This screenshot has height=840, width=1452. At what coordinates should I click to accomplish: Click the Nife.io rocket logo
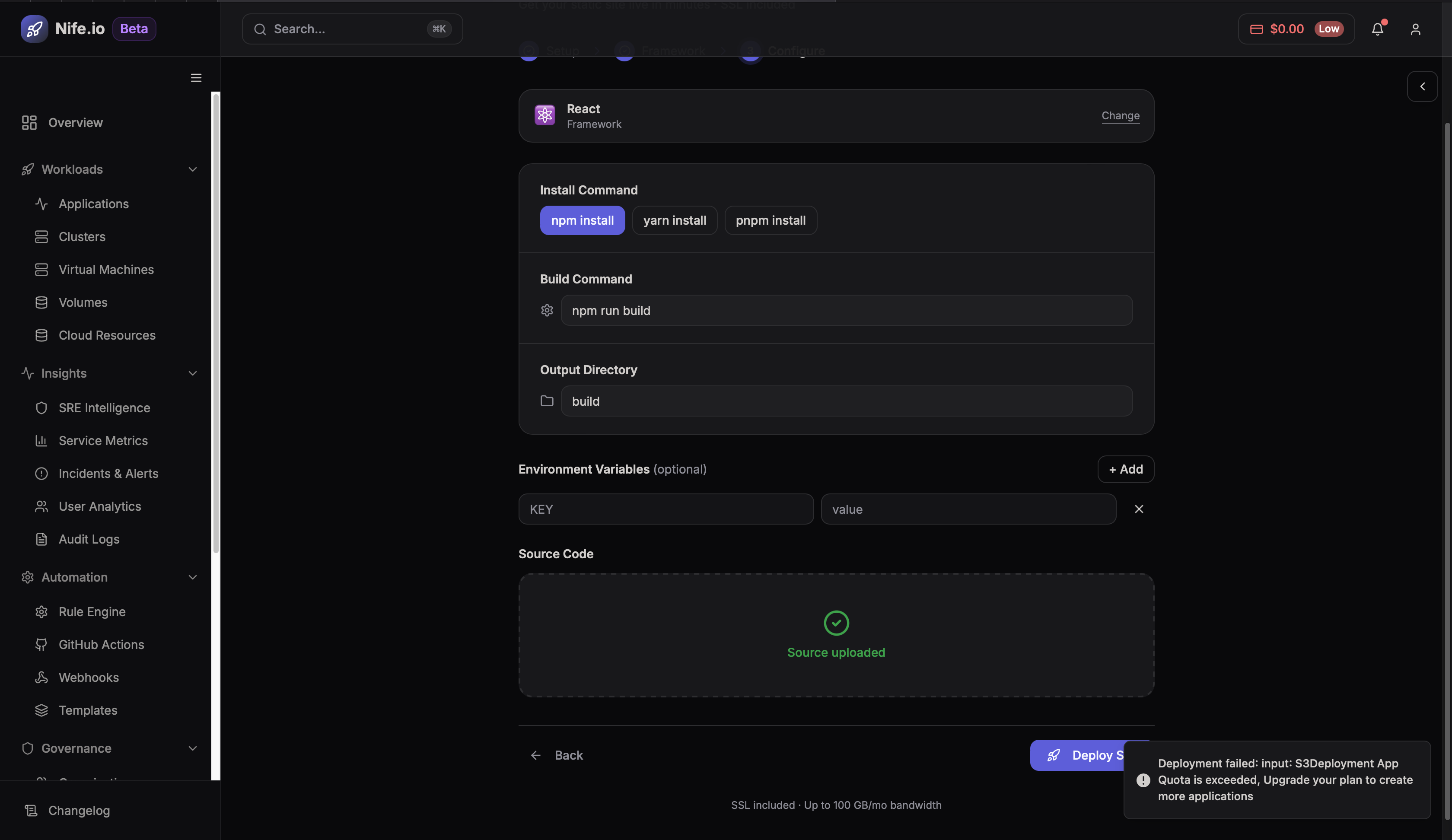[x=34, y=28]
